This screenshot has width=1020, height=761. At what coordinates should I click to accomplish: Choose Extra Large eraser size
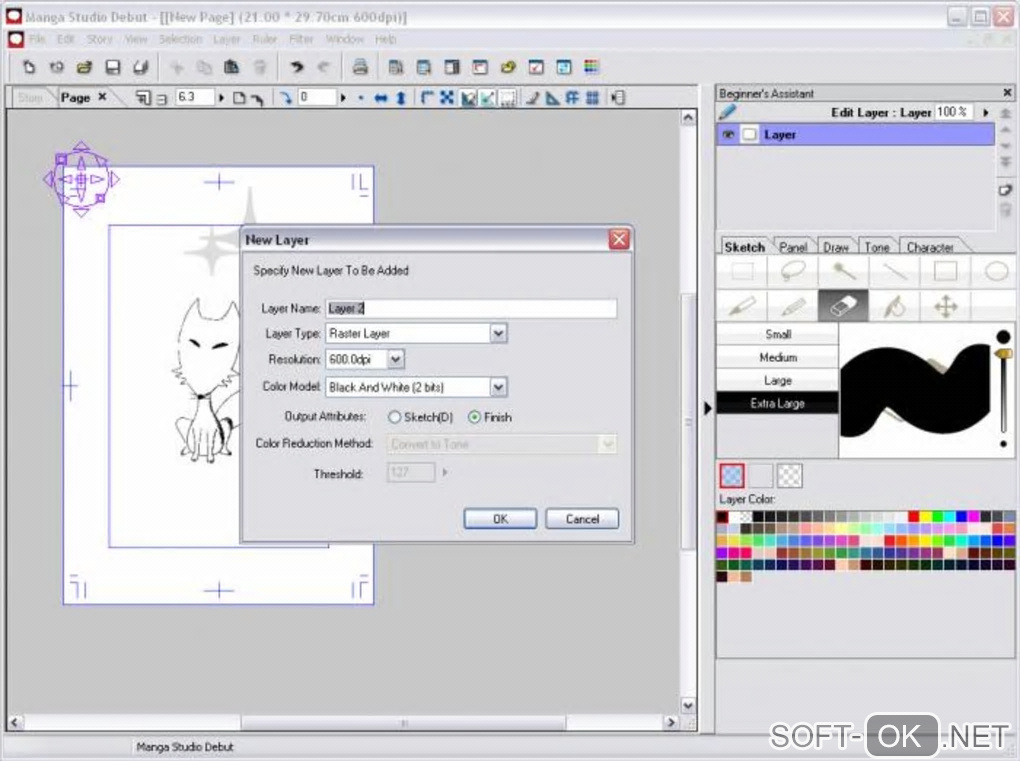(777, 403)
